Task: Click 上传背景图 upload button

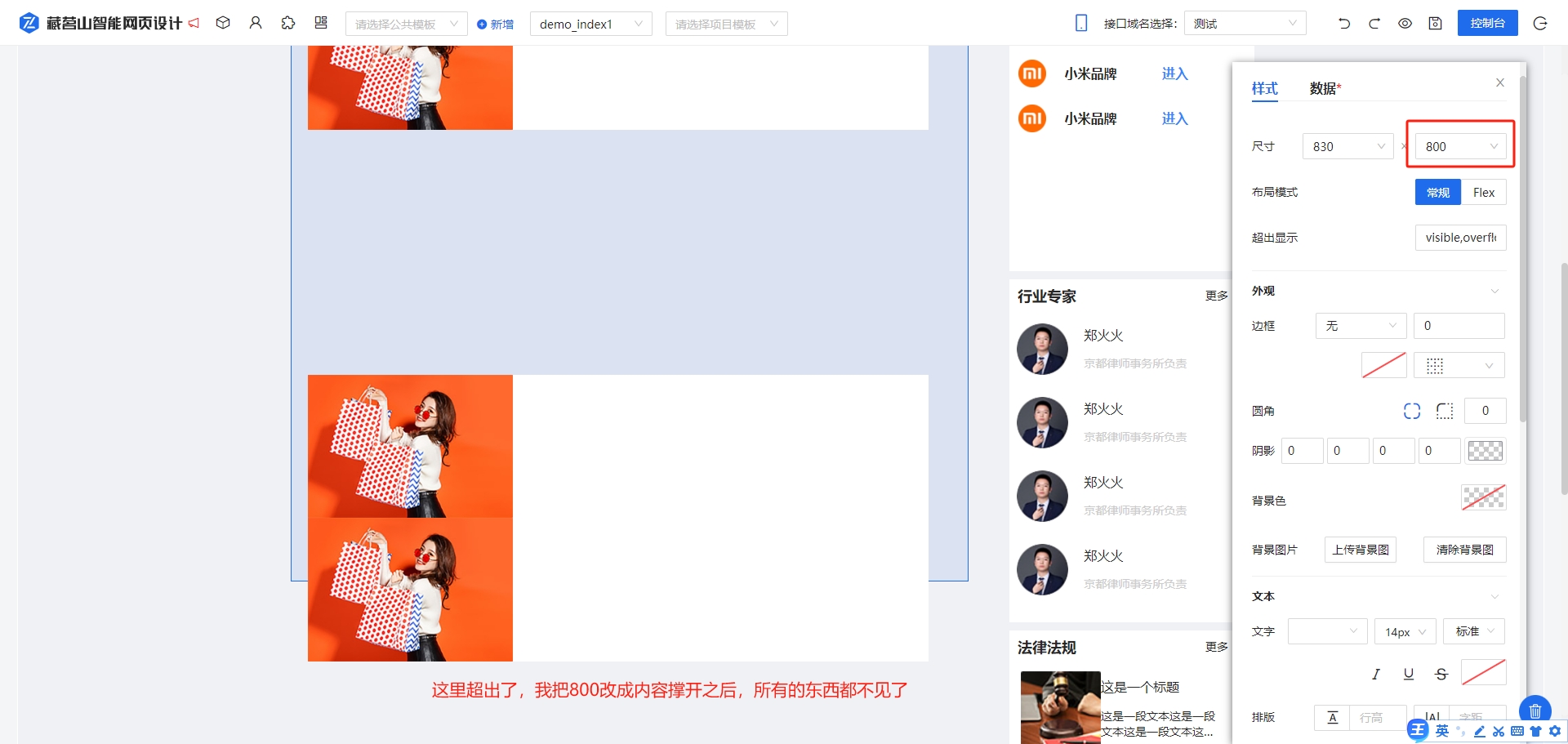Action: [x=1361, y=550]
